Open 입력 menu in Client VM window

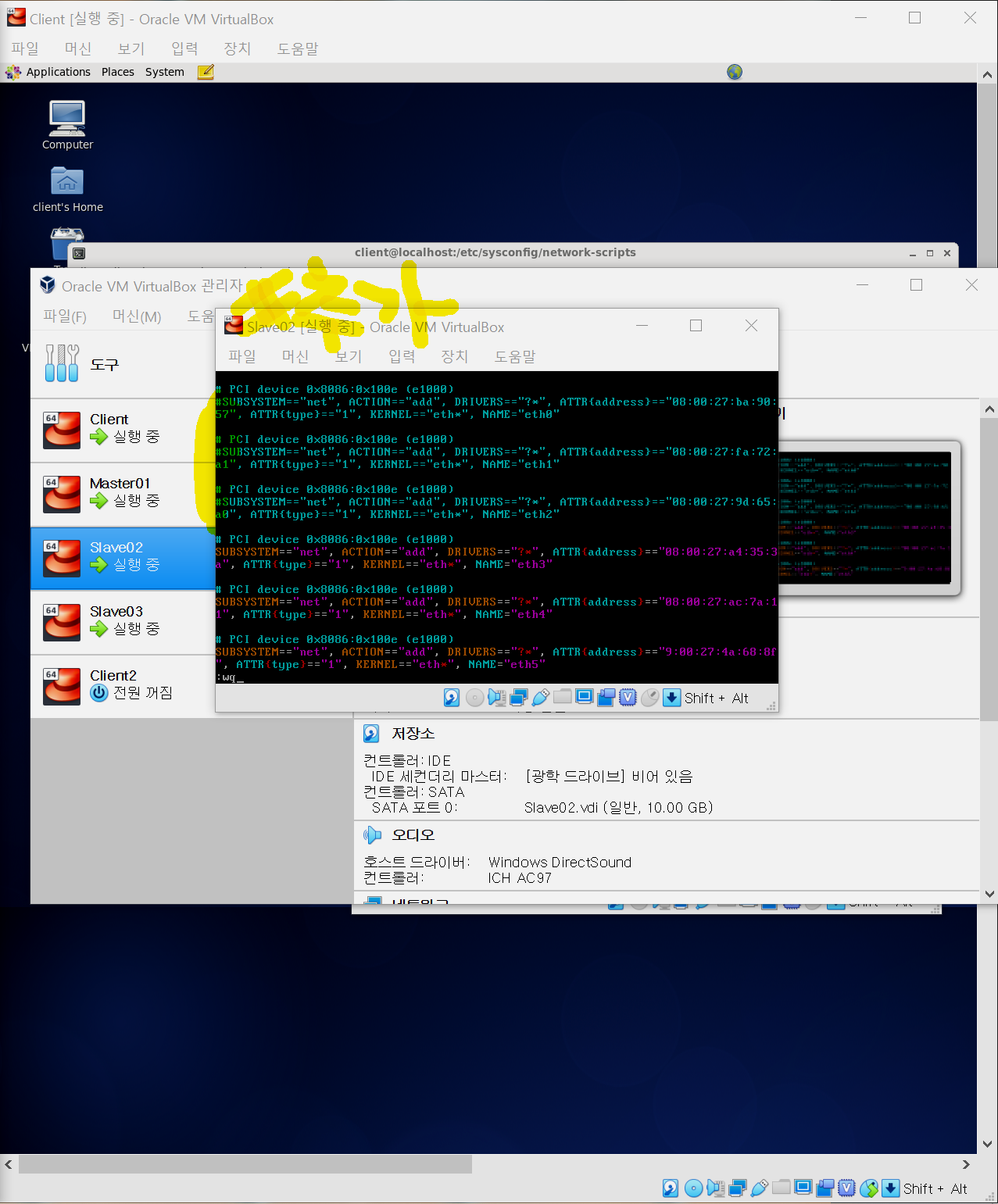pos(184,48)
